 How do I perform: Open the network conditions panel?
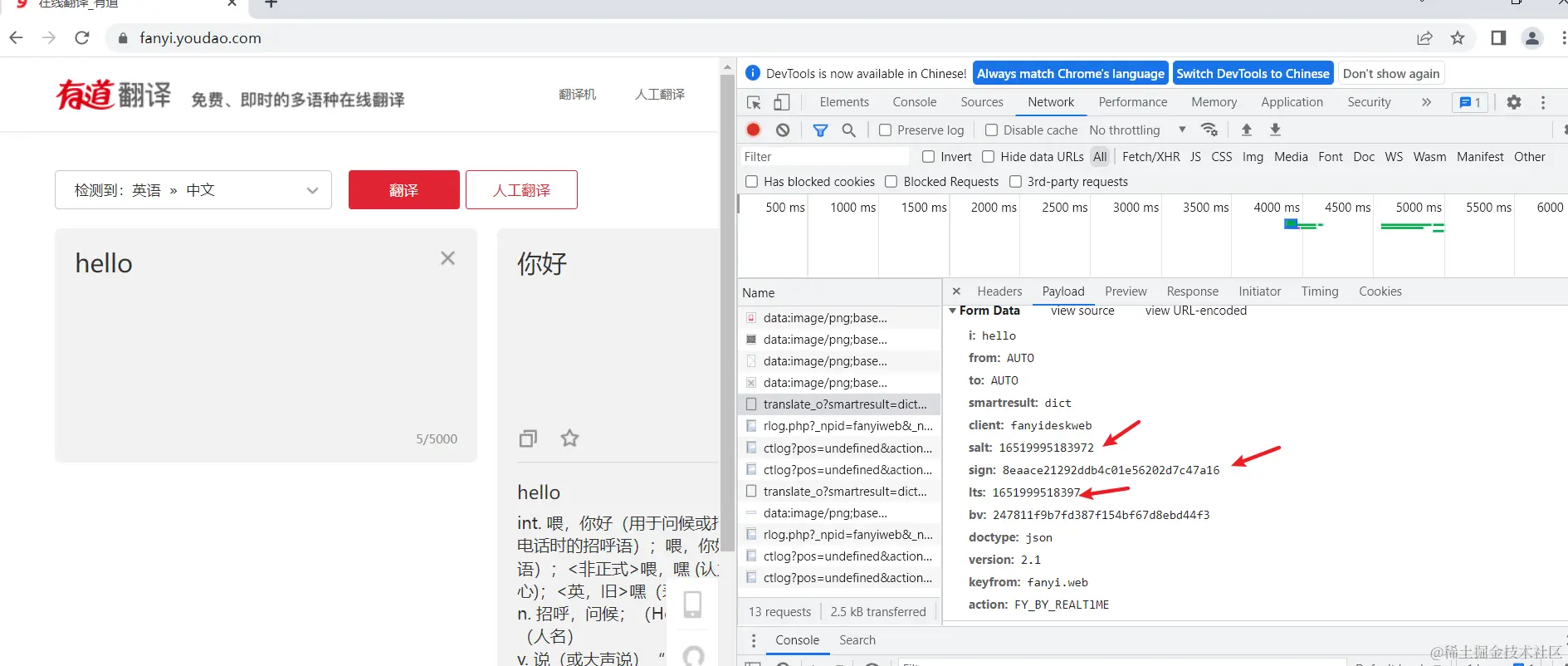click(x=1209, y=130)
